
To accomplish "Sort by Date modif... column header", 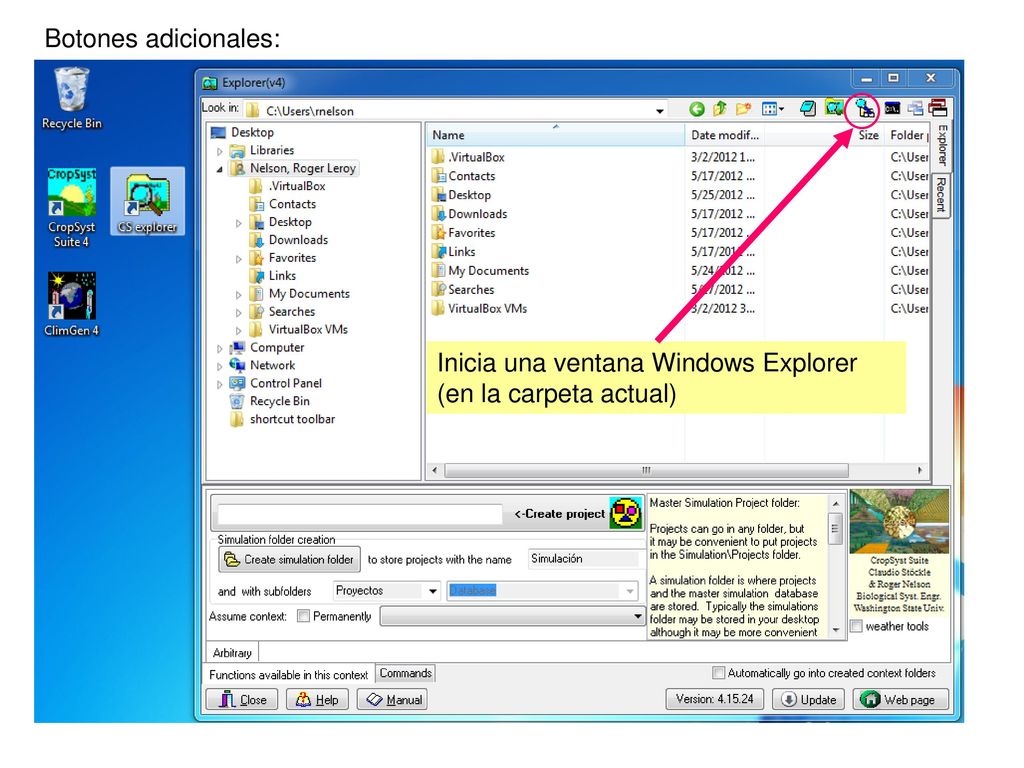I will tap(725, 135).
